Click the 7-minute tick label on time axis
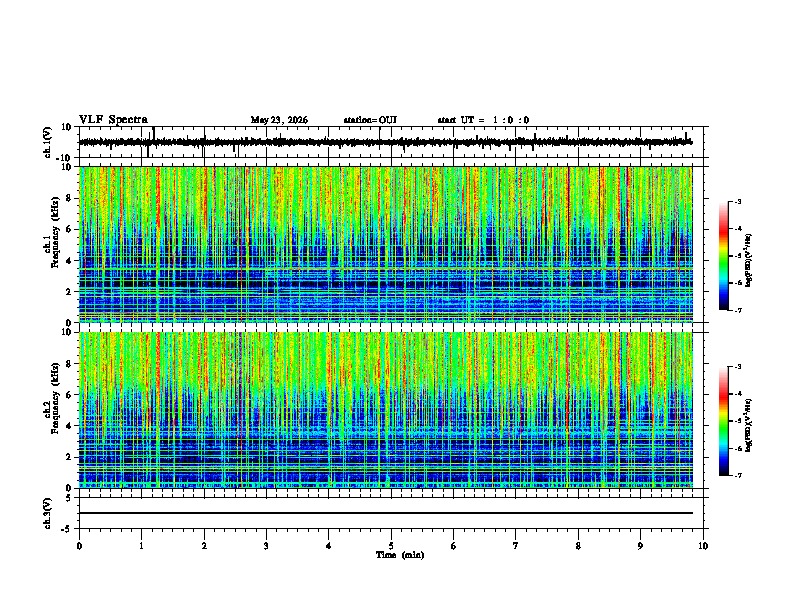The height and width of the screenshot is (612, 792). (516, 546)
